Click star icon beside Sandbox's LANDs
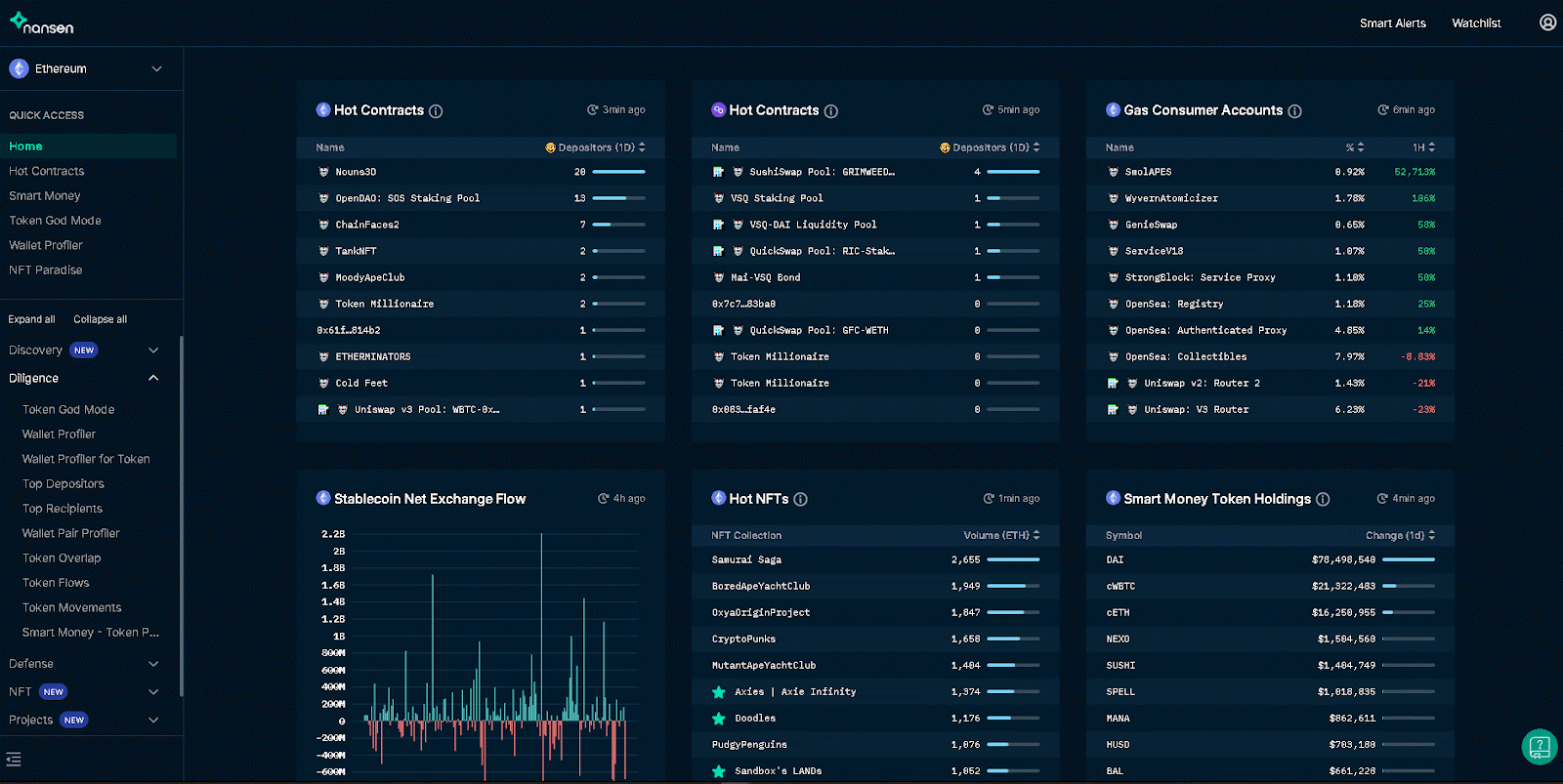This screenshot has height=784, width=1563. (x=719, y=771)
